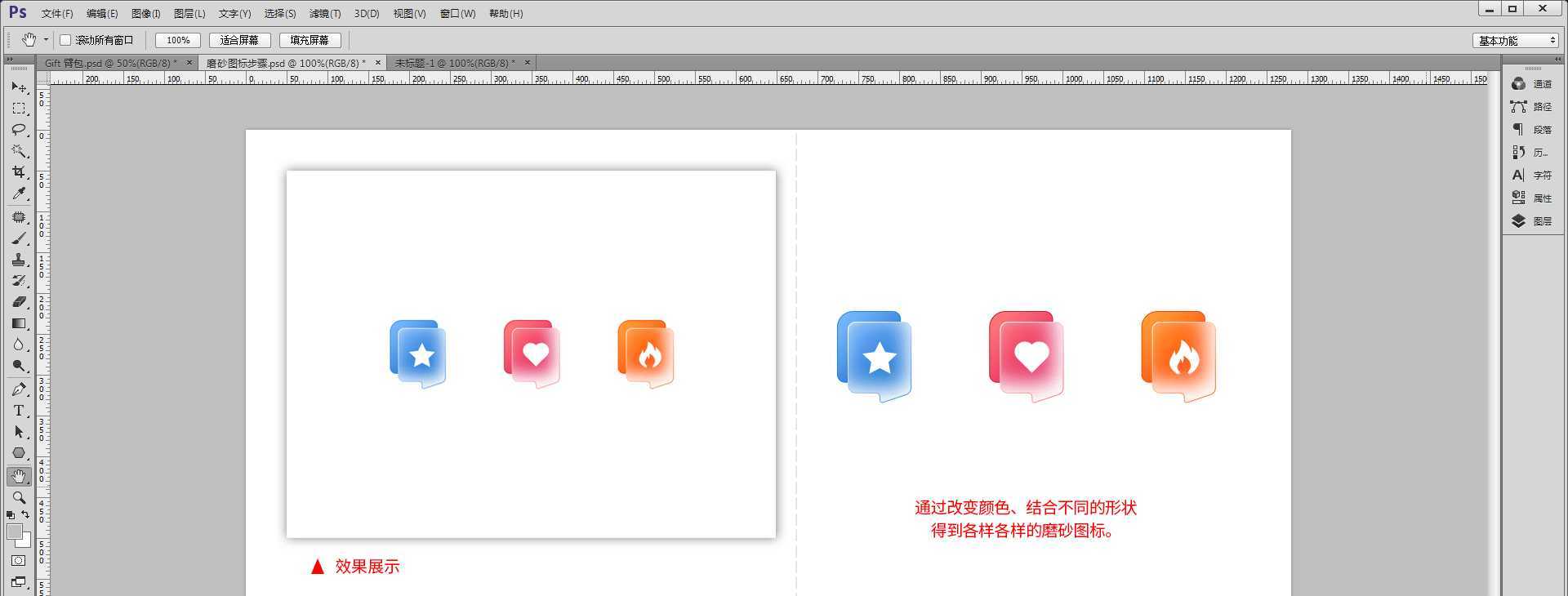The width and height of the screenshot is (1568, 596).
Task: Select the Healing Brush tool
Action: 19,217
